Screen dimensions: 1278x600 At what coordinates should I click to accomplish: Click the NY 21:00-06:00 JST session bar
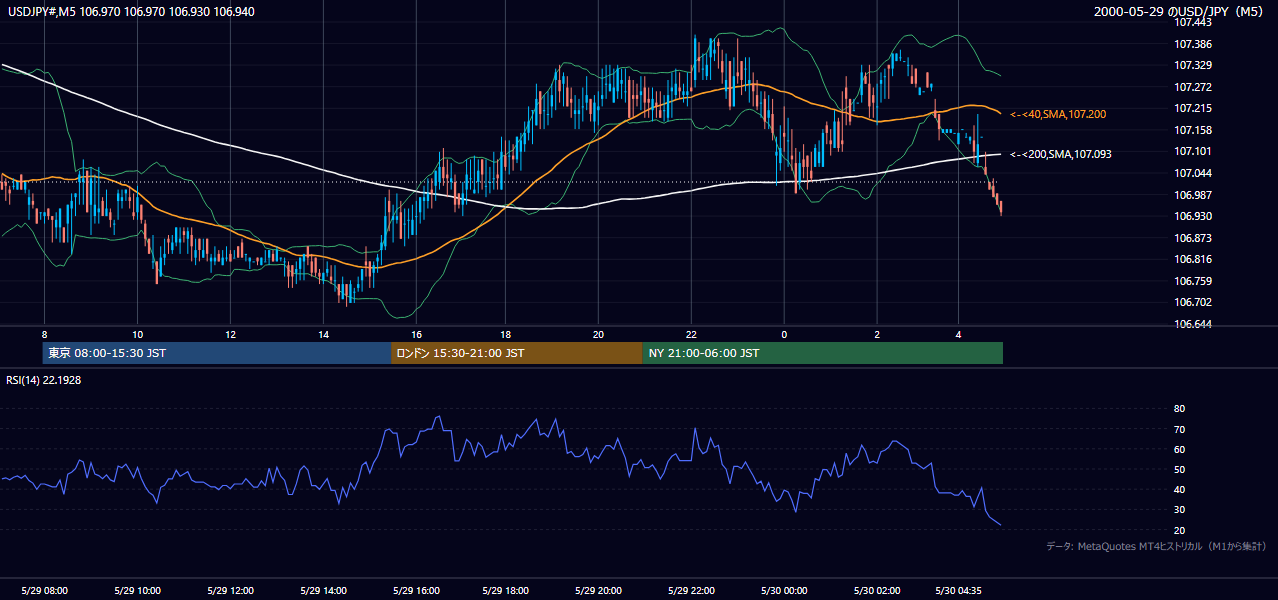(x=822, y=353)
